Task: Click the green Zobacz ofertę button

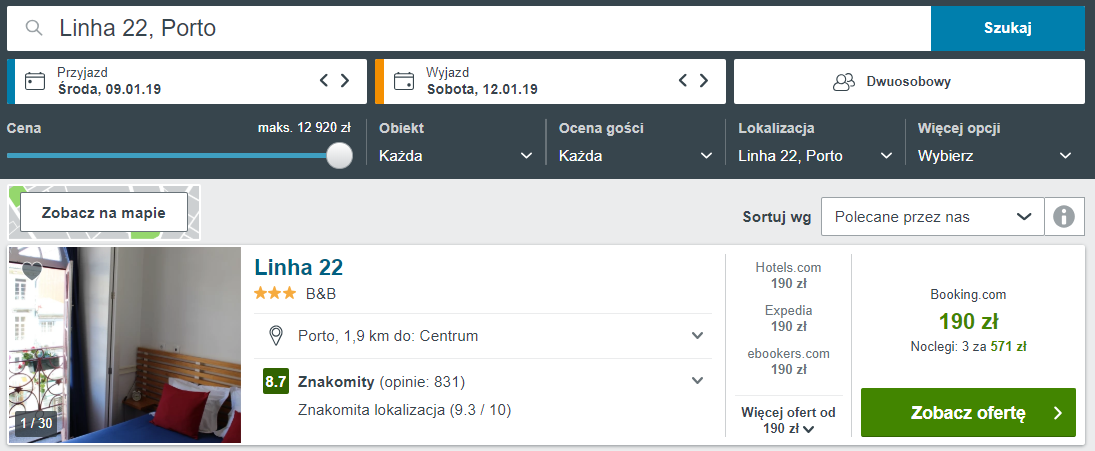Action: (968, 413)
